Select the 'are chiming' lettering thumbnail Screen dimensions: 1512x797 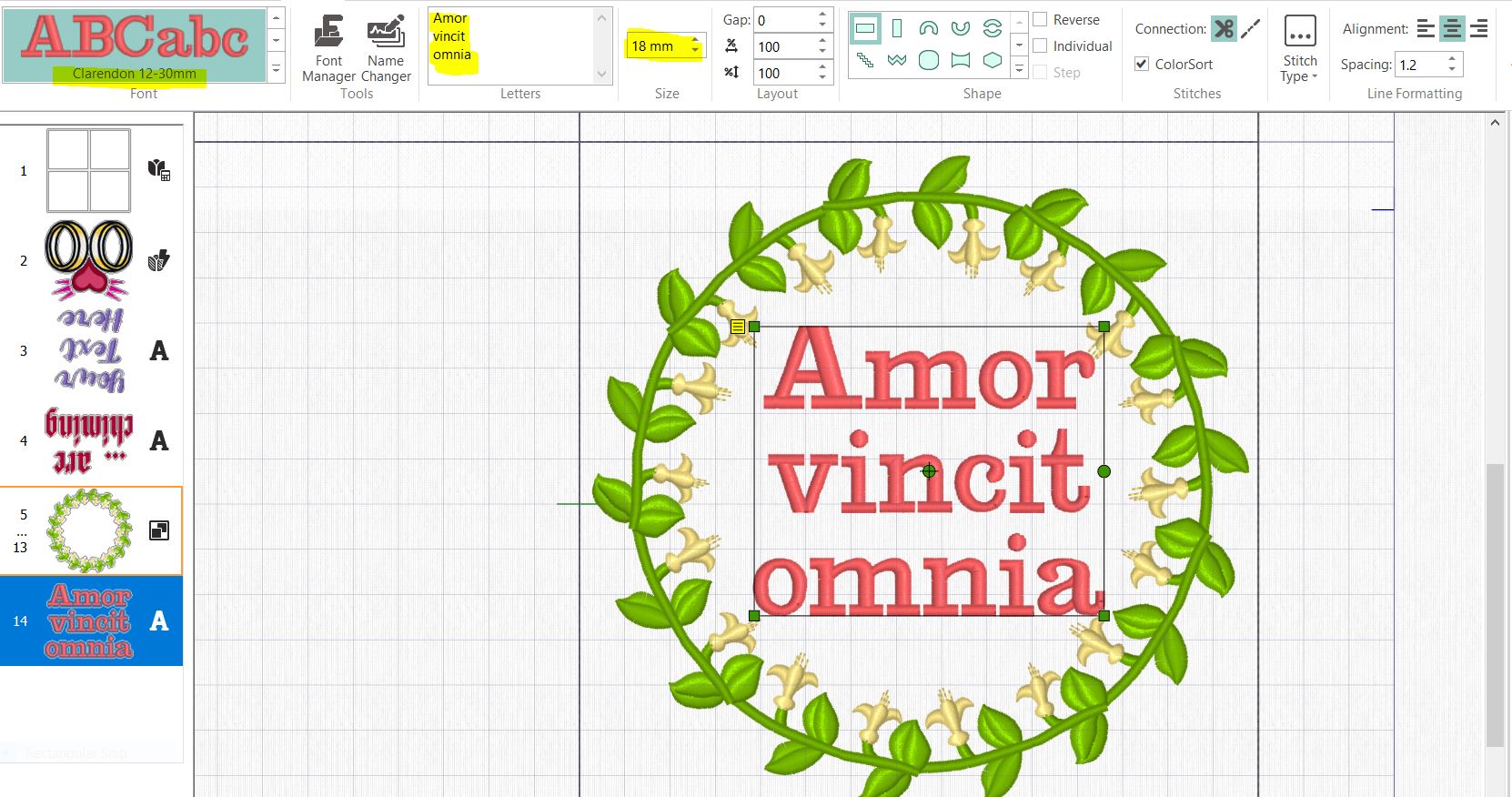(x=88, y=440)
